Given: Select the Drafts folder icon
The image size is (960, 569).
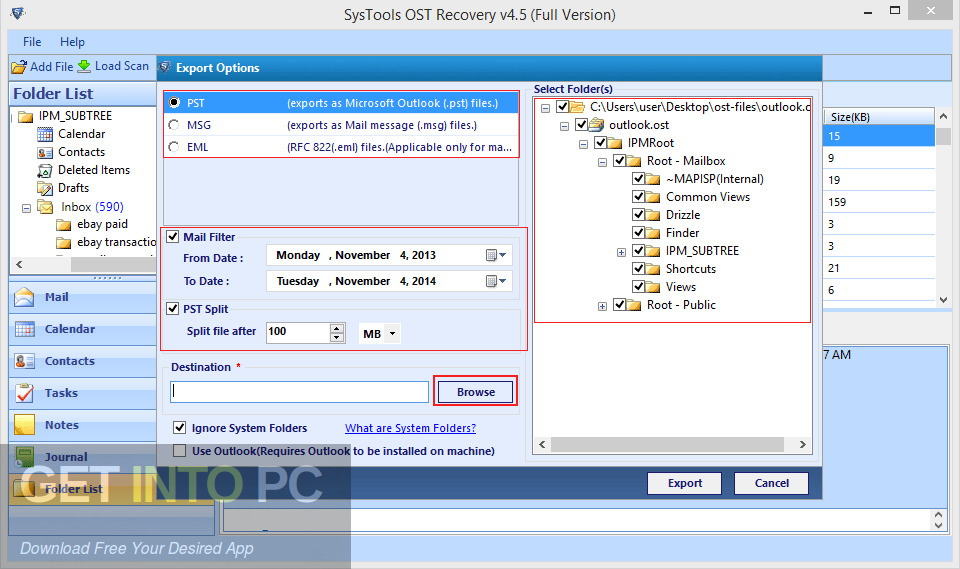Looking at the screenshot, I should click(45, 188).
